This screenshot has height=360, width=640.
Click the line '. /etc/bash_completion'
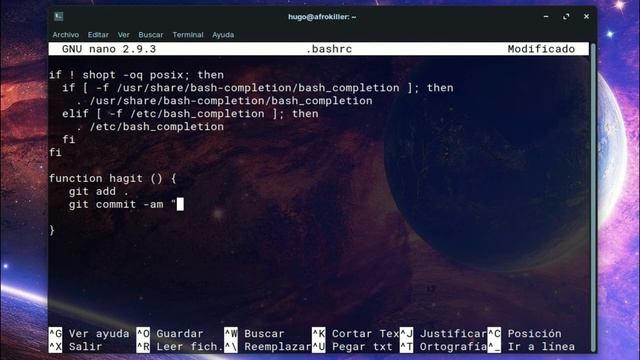click(x=150, y=127)
